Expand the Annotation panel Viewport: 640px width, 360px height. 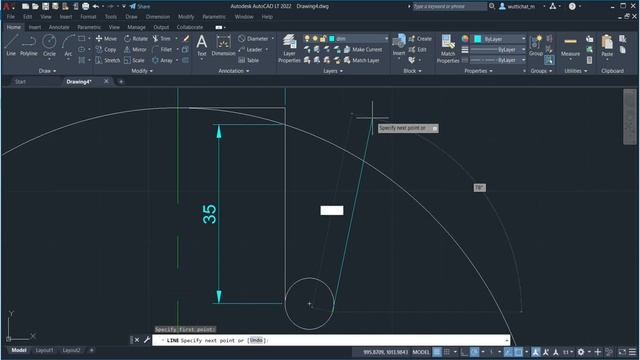pos(233,71)
